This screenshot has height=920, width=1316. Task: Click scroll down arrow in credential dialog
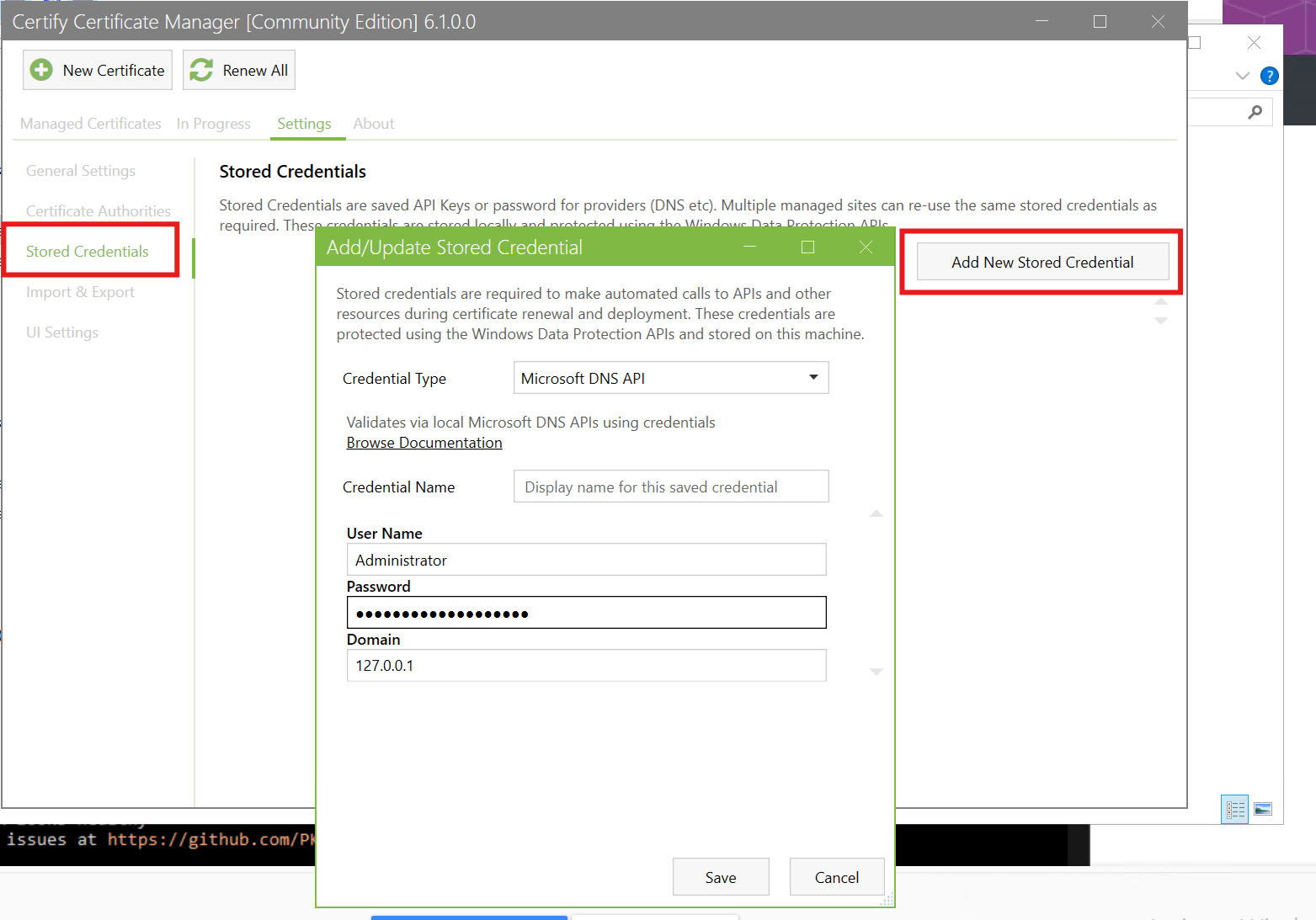click(876, 672)
